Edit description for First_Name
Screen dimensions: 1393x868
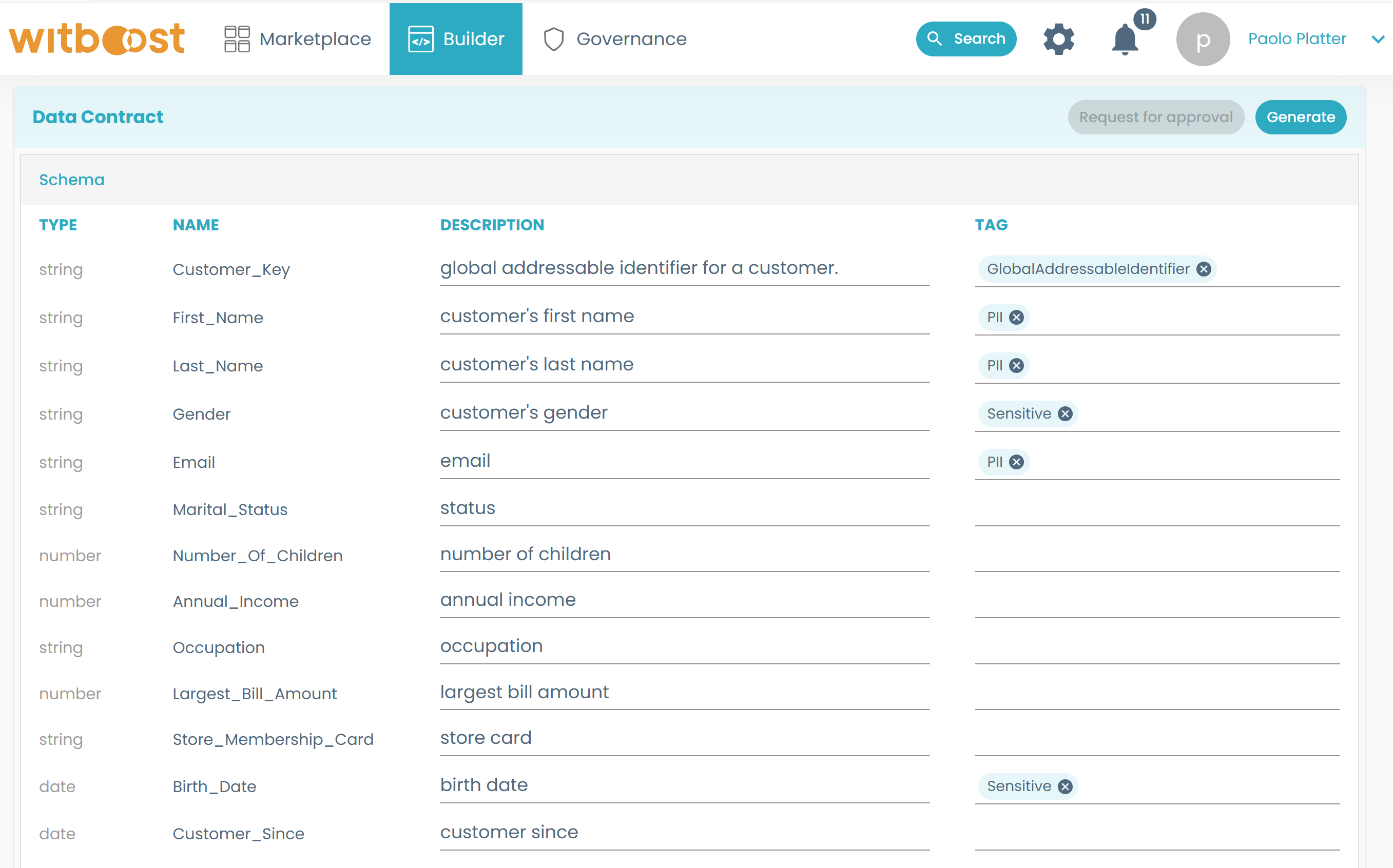click(685, 317)
